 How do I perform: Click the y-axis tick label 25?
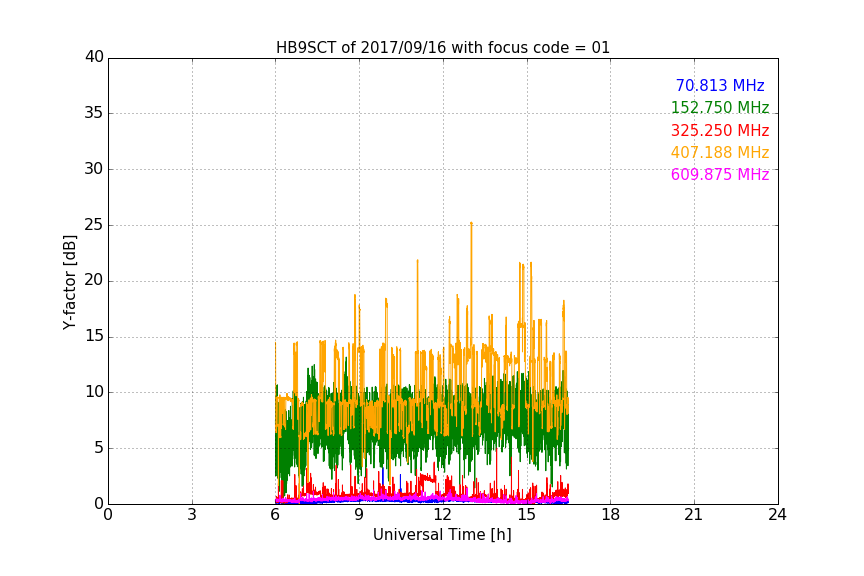(94, 225)
